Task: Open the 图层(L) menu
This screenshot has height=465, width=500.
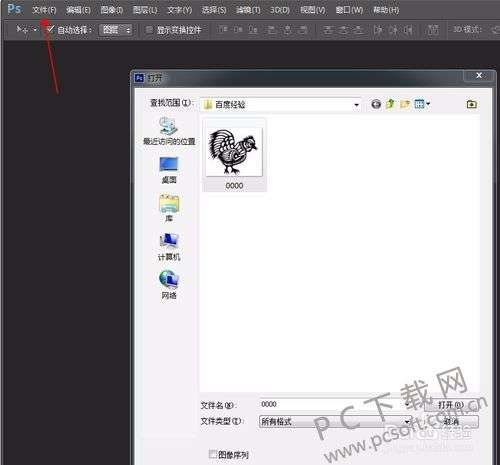Action: pos(145,10)
